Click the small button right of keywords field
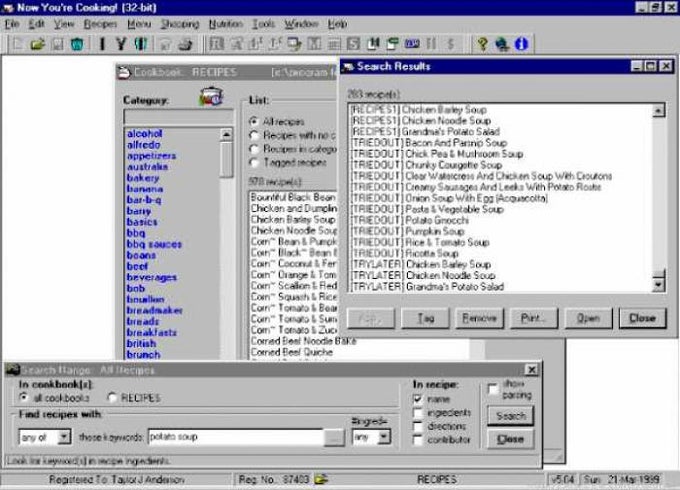Viewport: 680px width, 490px height. tap(334, 437)
